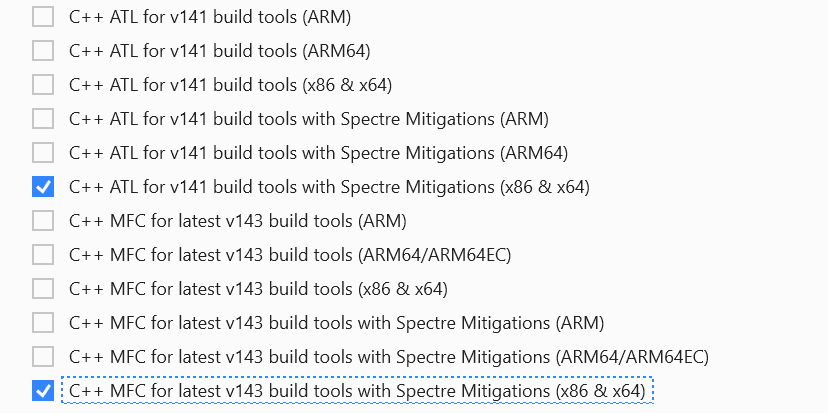Click label C++ ATL v141 build tools (ARM64)
The image size is (828, 413).
[220, 51]
